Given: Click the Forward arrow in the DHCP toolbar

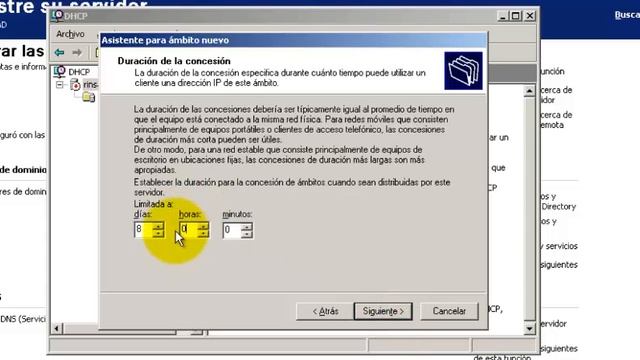Looking at the screenshot, I should pos(77,52).
